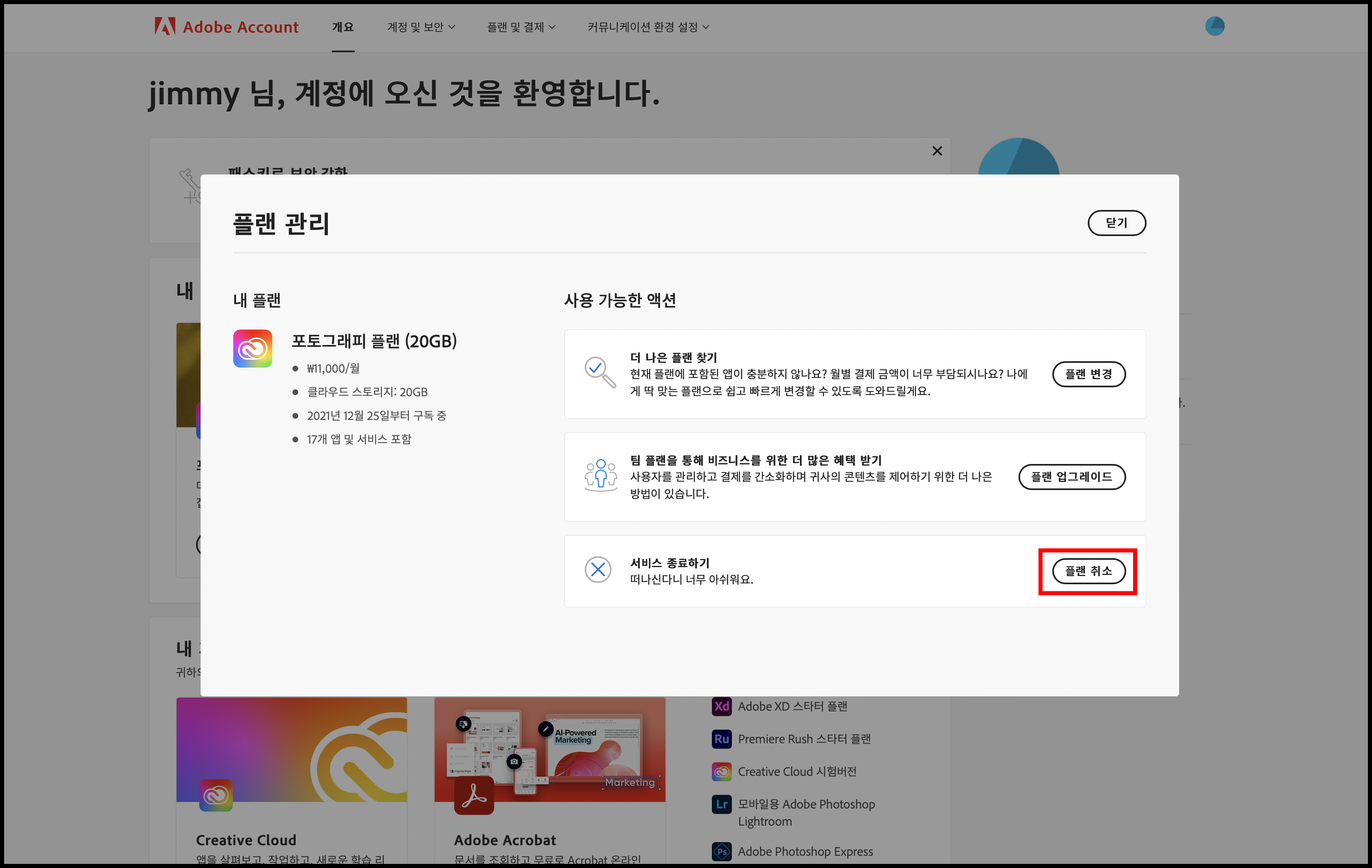Click the Ru icon for Premiere Rush
The height and width of the screenshot is (868, 1372).
point(721,739)
